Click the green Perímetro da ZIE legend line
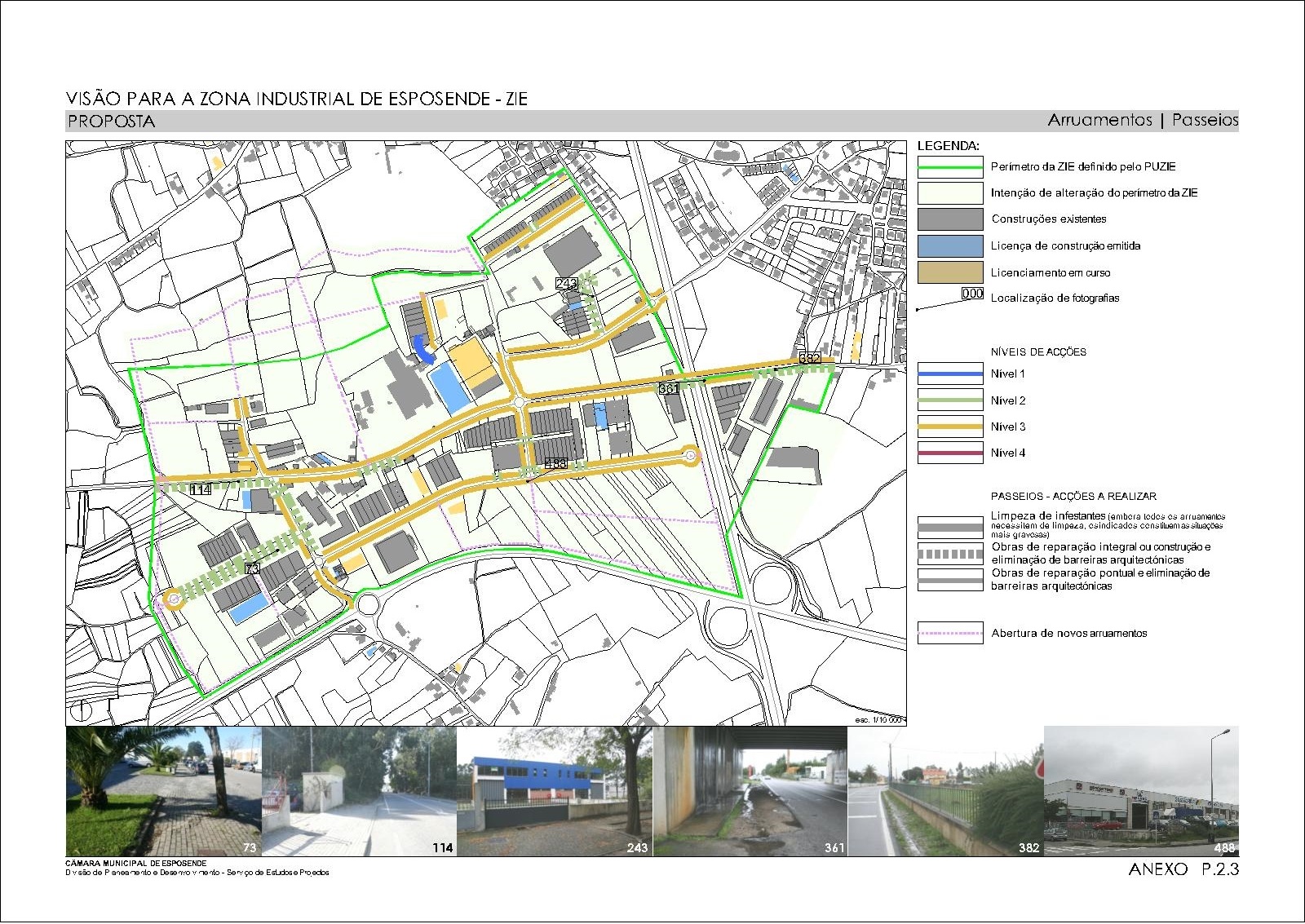 pyautogui.click(x=950, y=167)
